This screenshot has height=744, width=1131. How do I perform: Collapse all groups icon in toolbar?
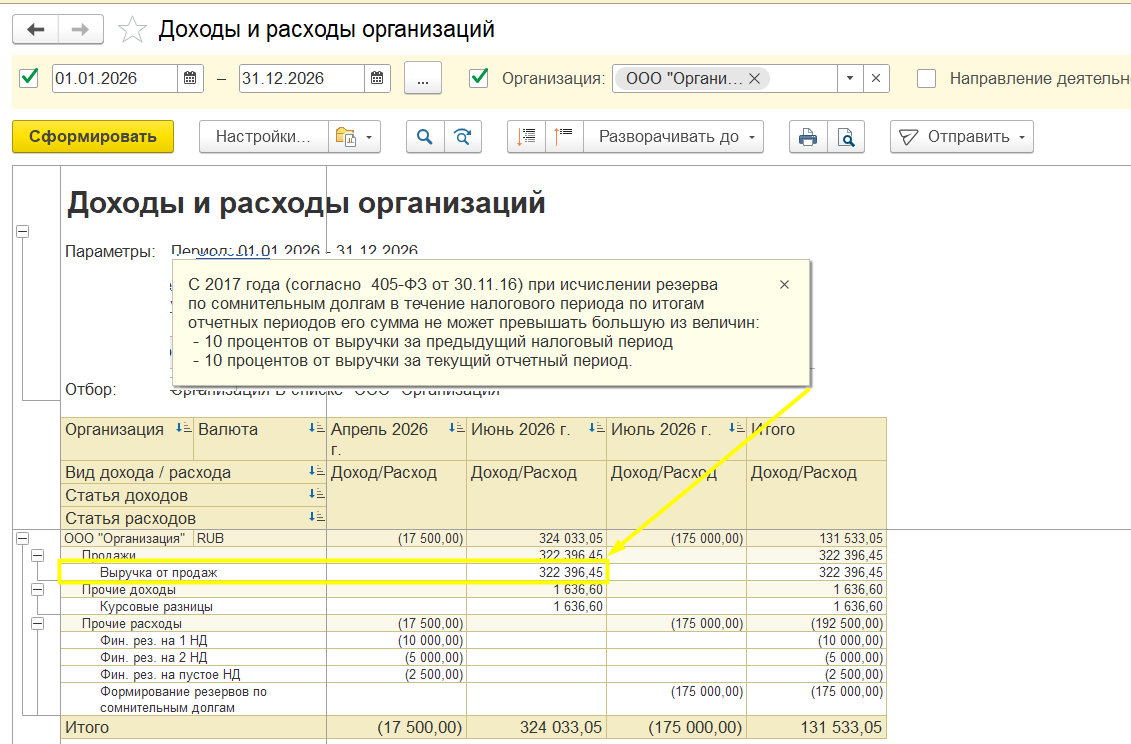tap(563, 136)
